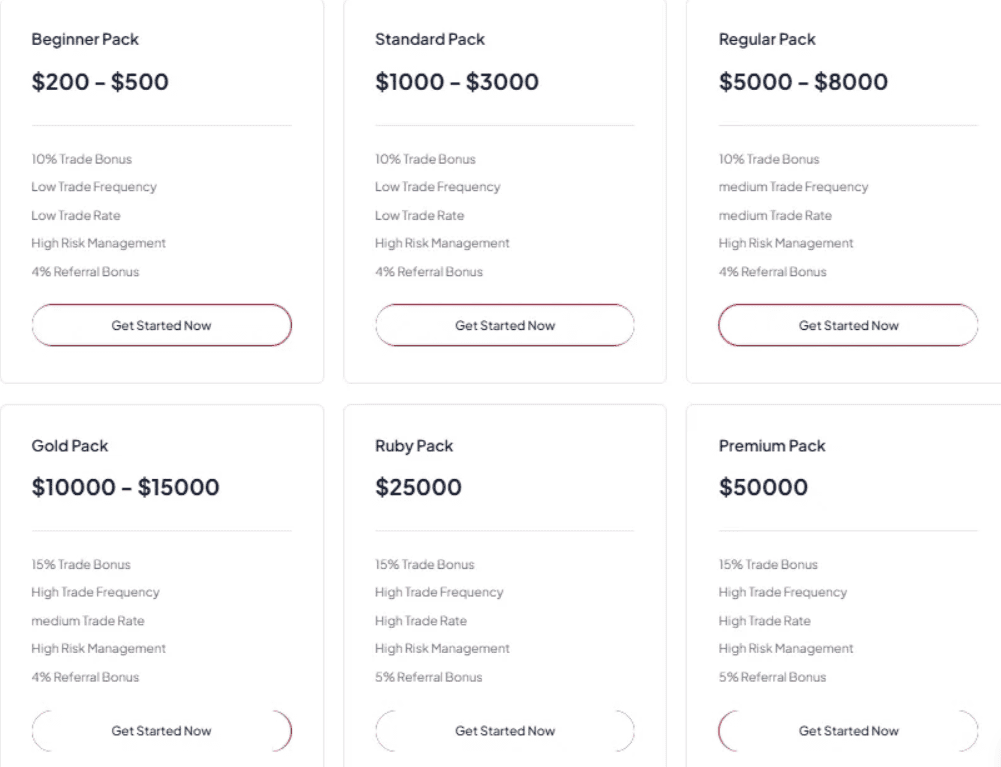This screenshot has width=1001, height=767.
Task: Click the $25000 price on Ruby Pack
Action: [418, 488]
